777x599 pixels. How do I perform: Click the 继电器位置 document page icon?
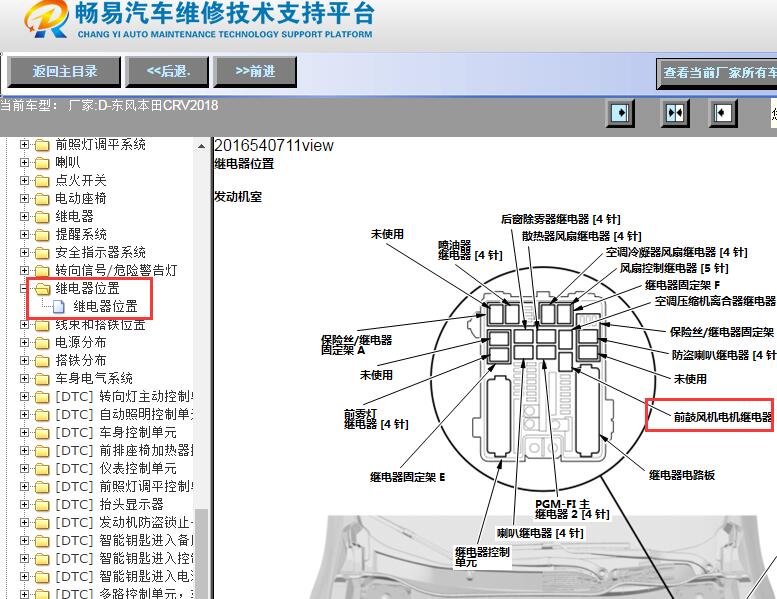(59, 307)
